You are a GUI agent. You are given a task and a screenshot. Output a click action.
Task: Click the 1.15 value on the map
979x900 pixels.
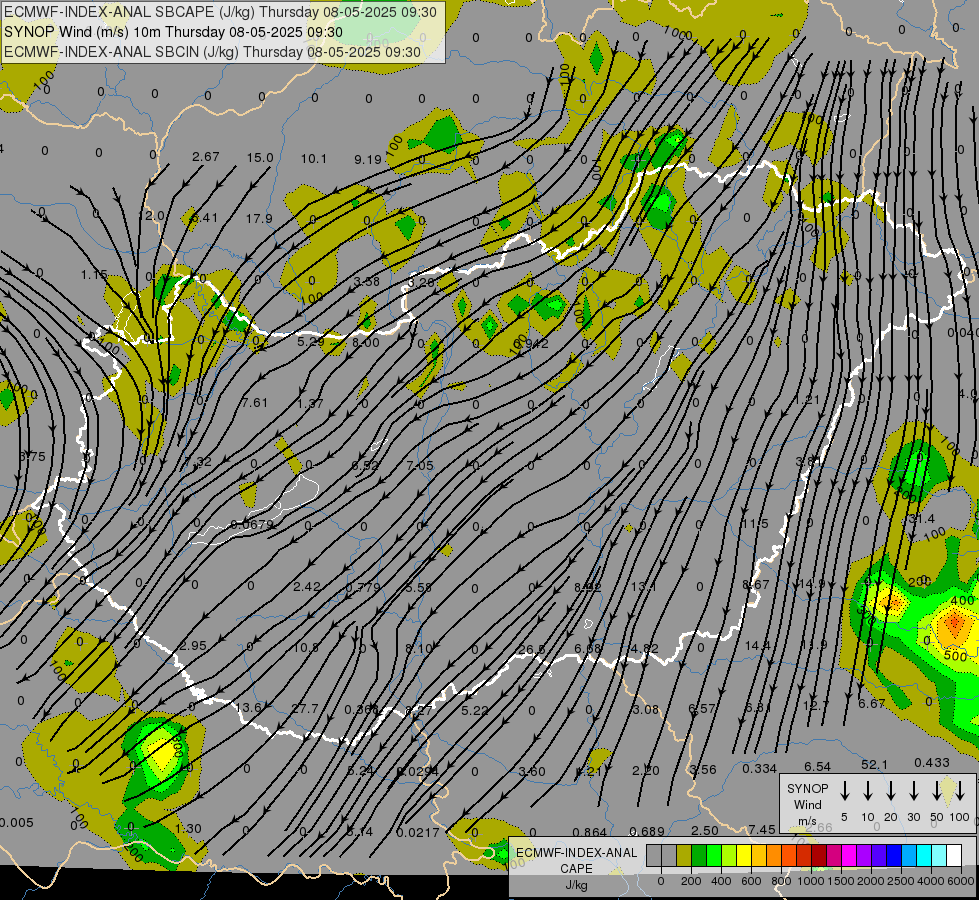click(x=94, y=274)
